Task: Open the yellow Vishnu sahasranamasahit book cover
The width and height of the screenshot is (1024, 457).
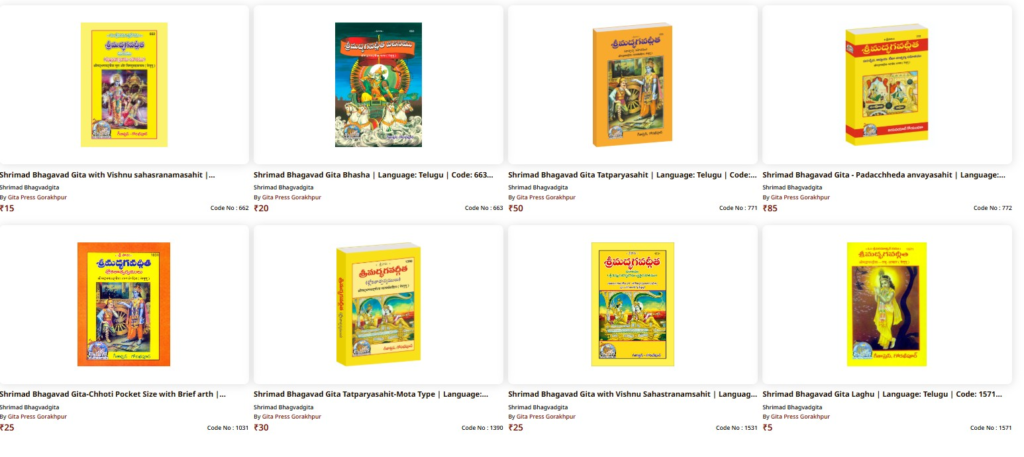Action: tap(124, 85)
